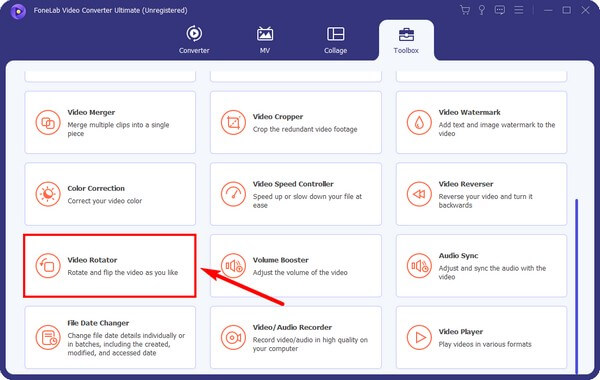This screenshot has height=380, width=600.
Task: Open the Converter tab
Action: 194,40
